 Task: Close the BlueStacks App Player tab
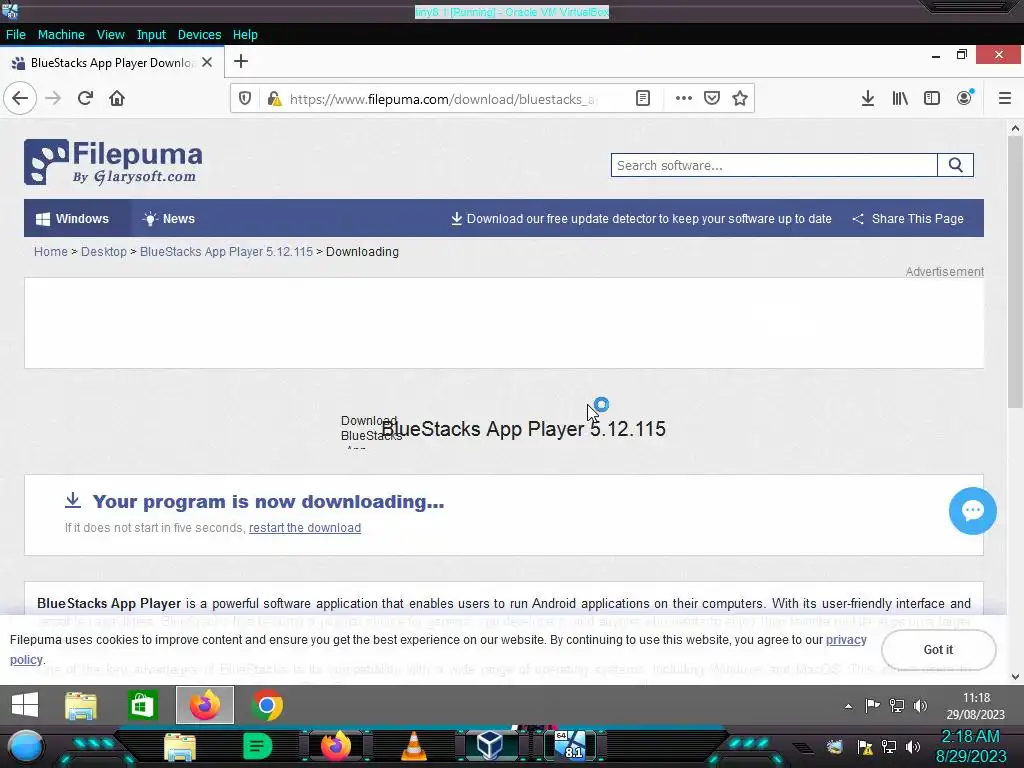coord(207,62)
